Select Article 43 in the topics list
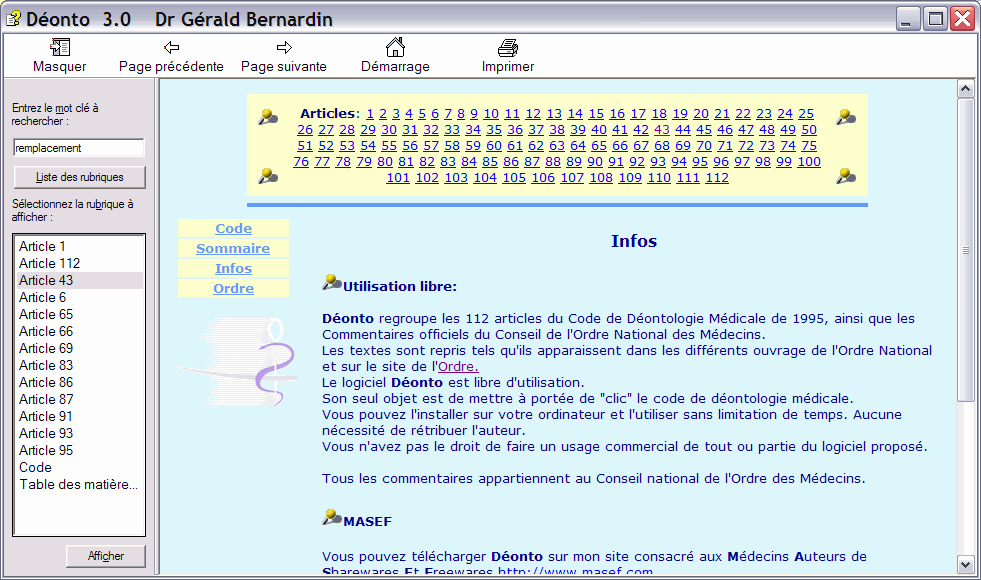 click(x=79, y=280)
